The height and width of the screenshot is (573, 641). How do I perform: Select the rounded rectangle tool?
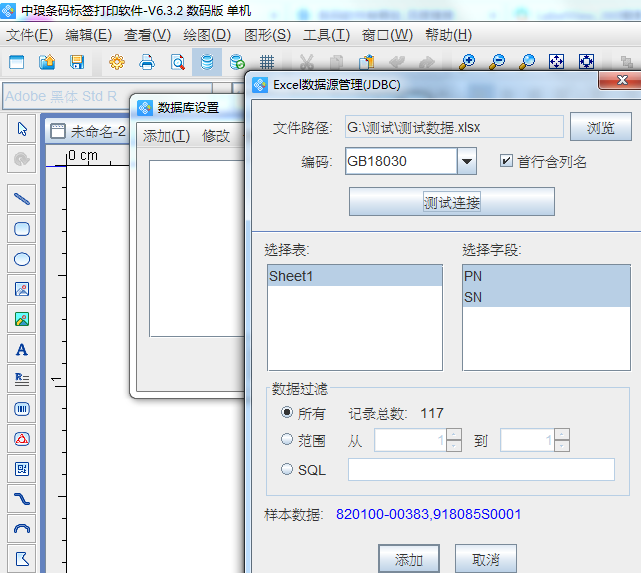click(22, 229)
